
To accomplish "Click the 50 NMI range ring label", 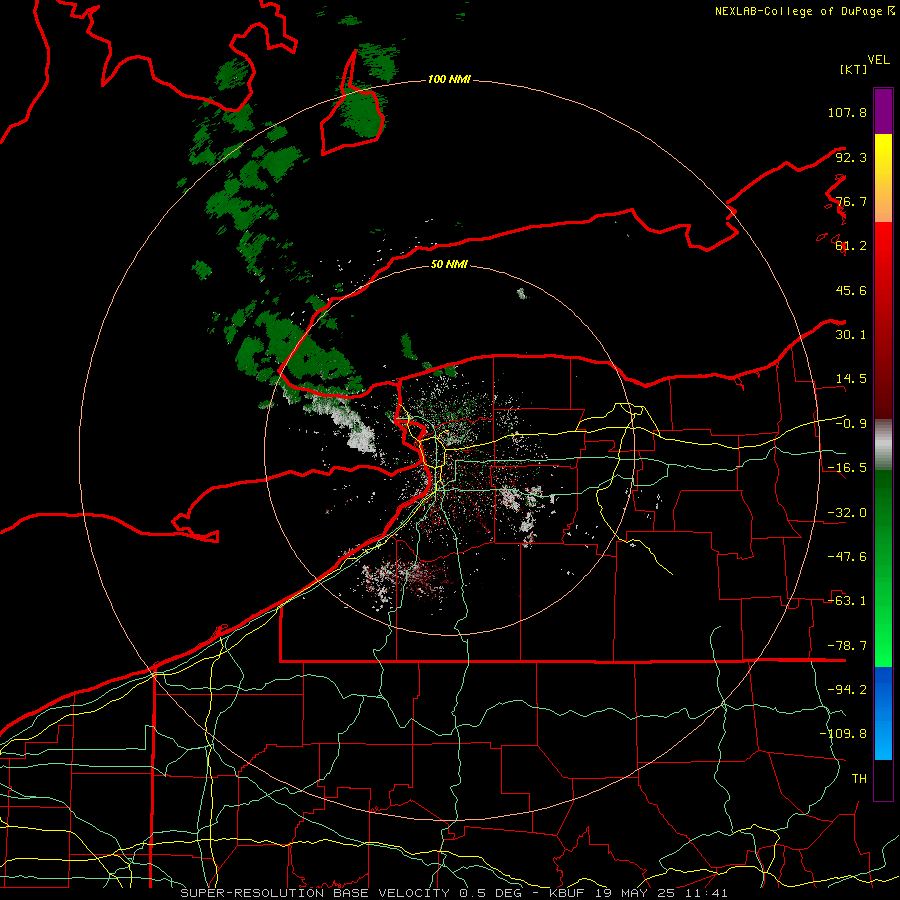I will [x=449, y=265].
